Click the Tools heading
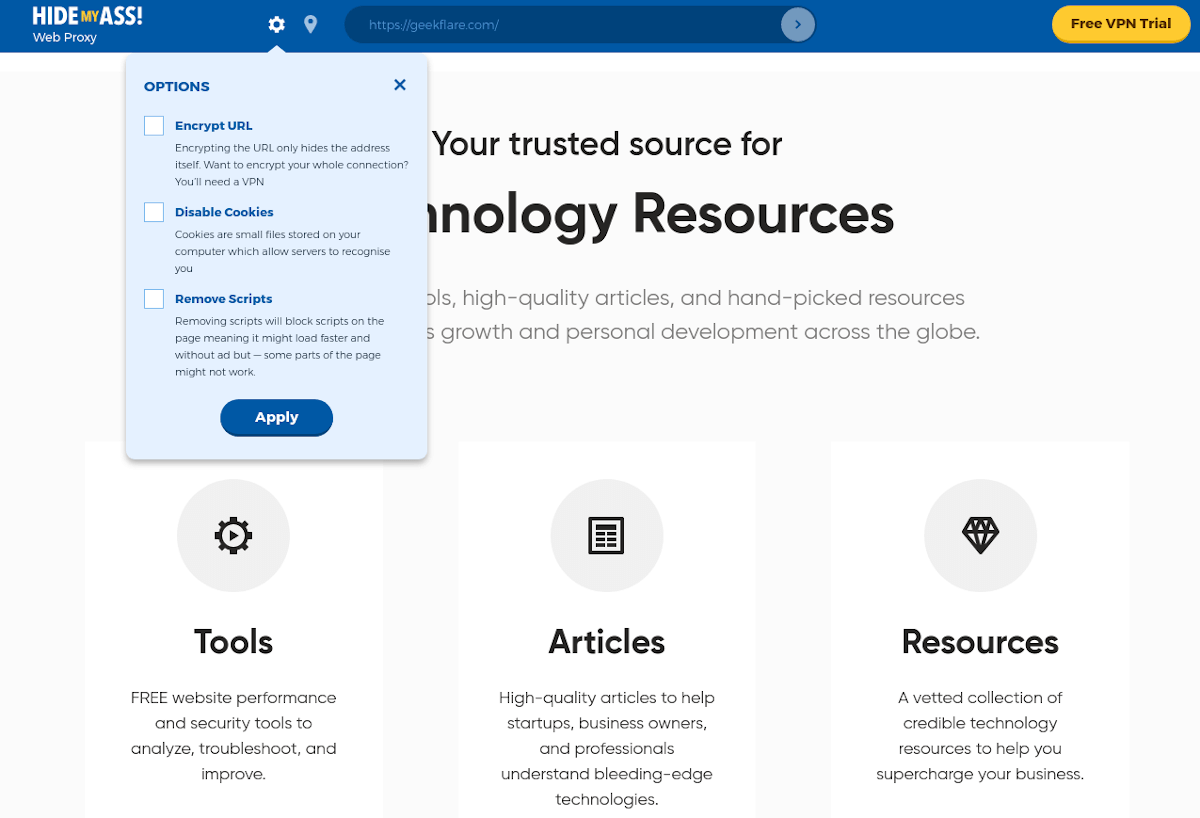The width and height of the screenshot is (1200, 818). coord(233,641)
